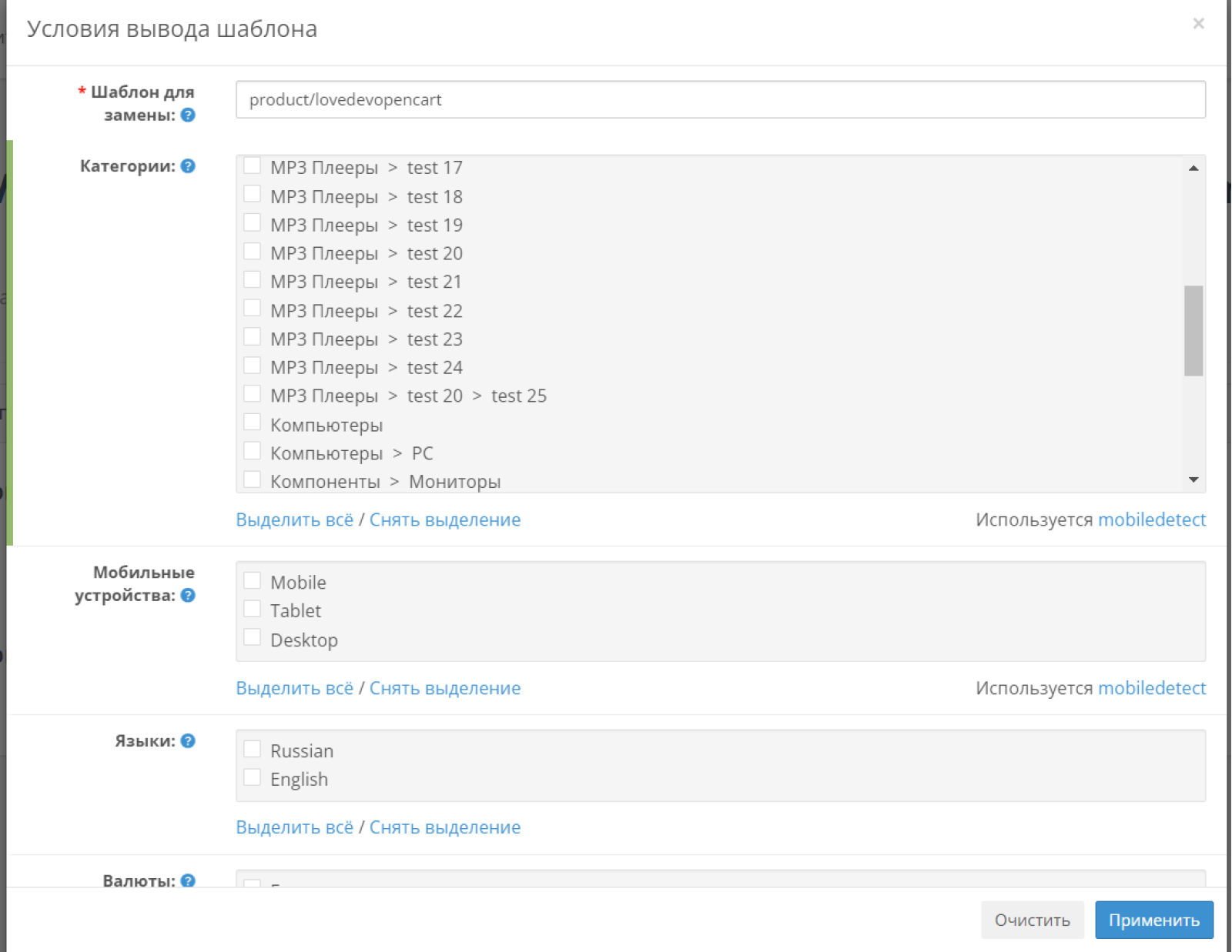Check MP3 Плееры > test 19 checkbox
The width and height of the screenshot is (1232, 952).
252,222
